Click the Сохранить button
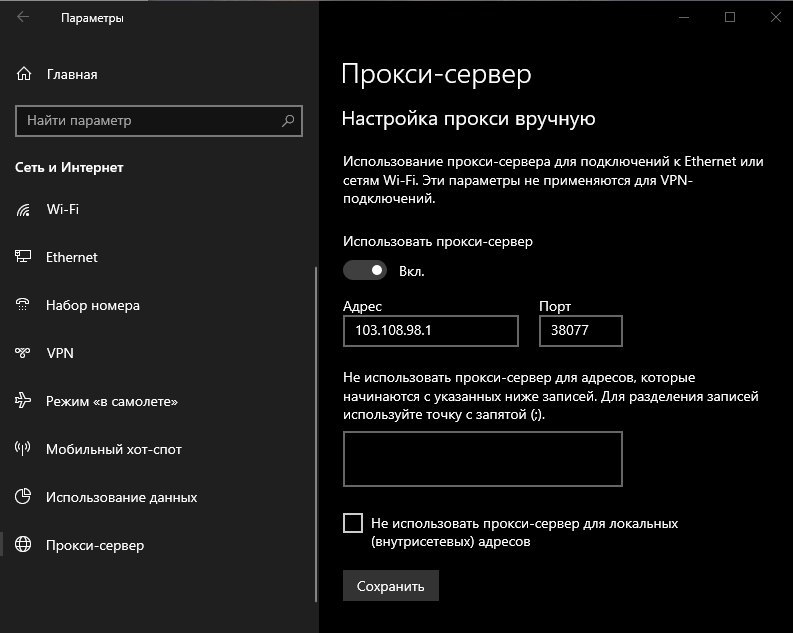793x633 pixels. (x=391, y=586)
